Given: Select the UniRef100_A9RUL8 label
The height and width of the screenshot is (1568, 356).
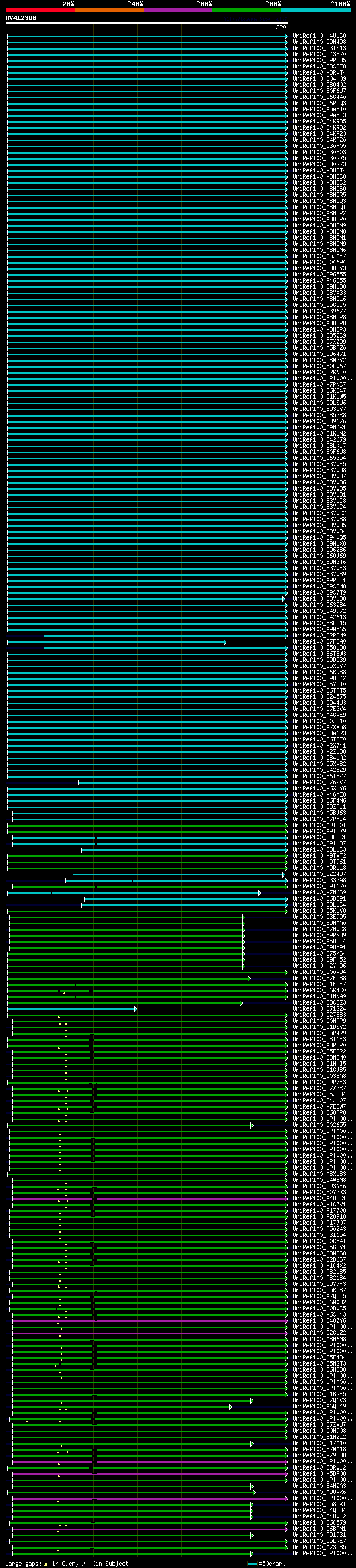Looking at the screenshot, I should [x=319, y=868].
